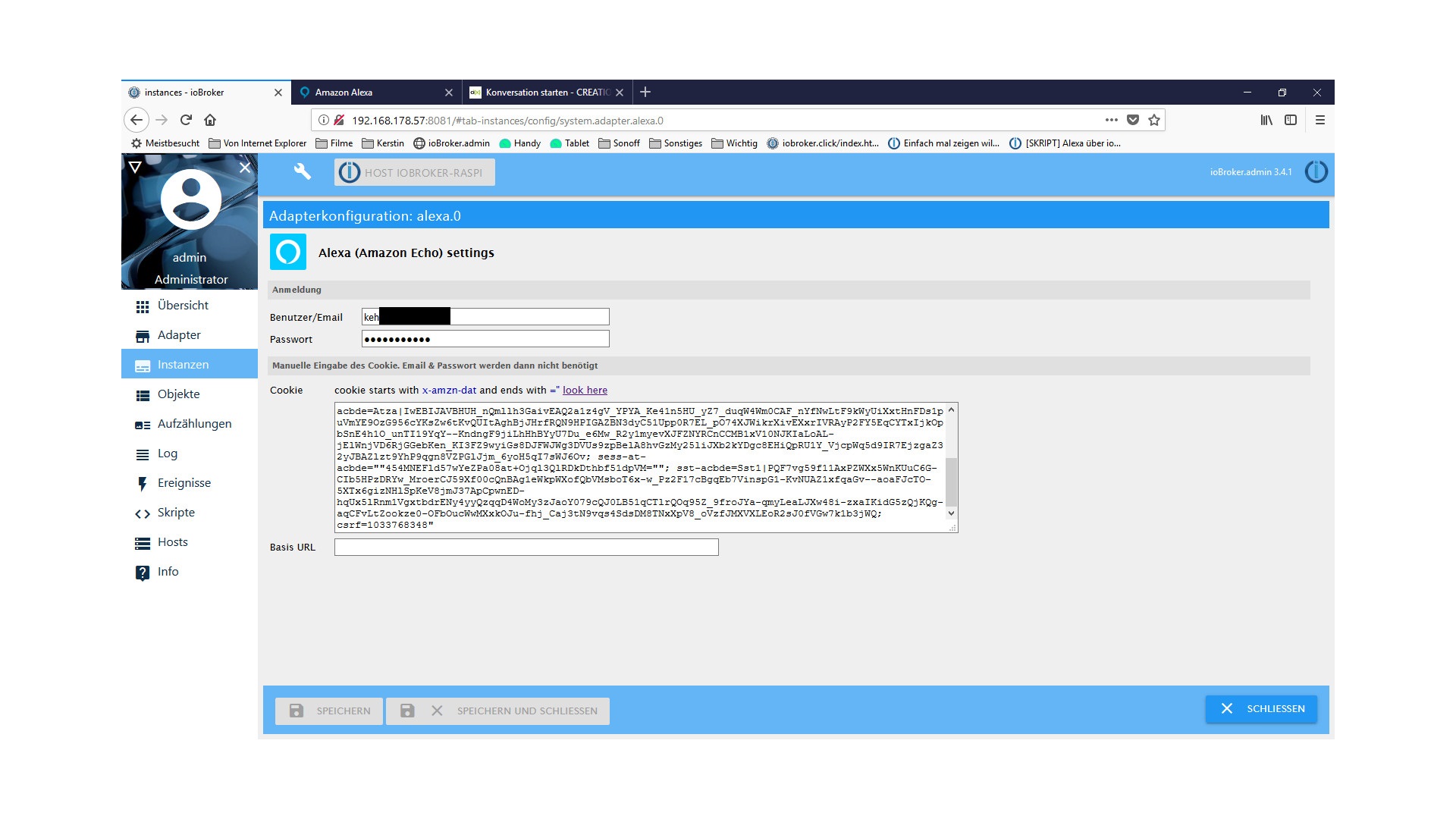Close the sidebar with X icon
This screenshot has width=1456, height=819.
pos(245,168)
